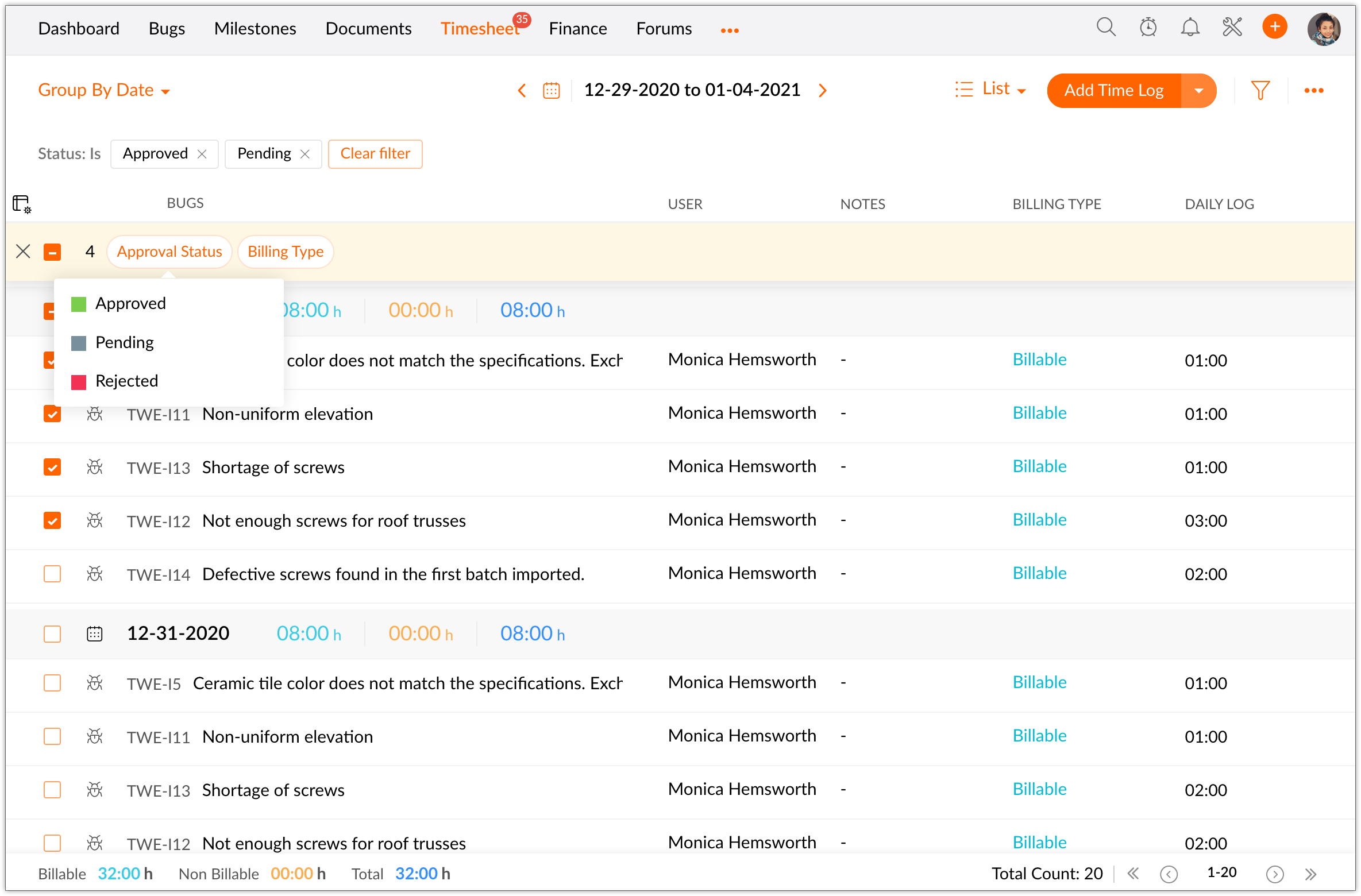The height and width of the screenshot is (896, 1361).
Task: Click the timer stopwatch icon
Action: [1148, 28]
